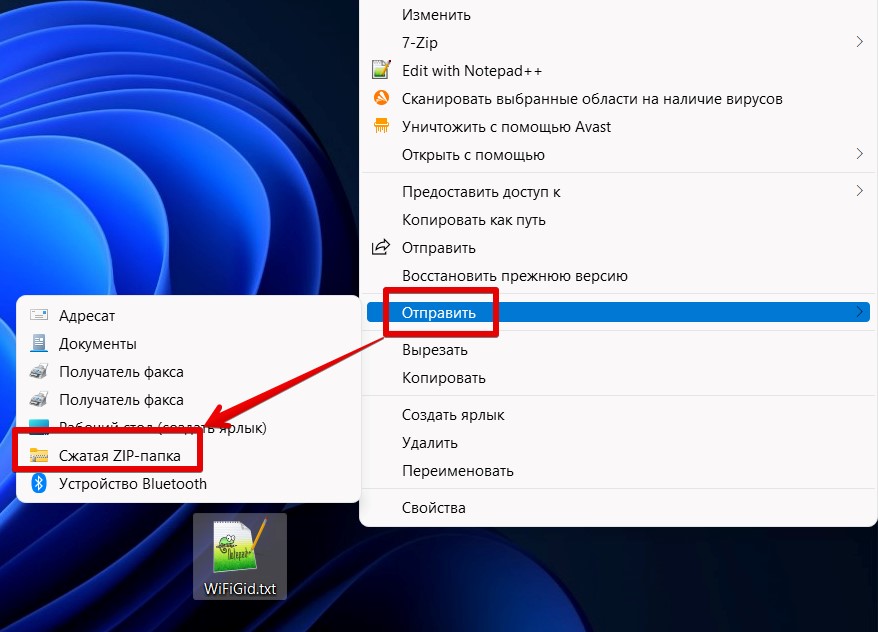Click the compressed ZIP folder icon

(39, 455)
